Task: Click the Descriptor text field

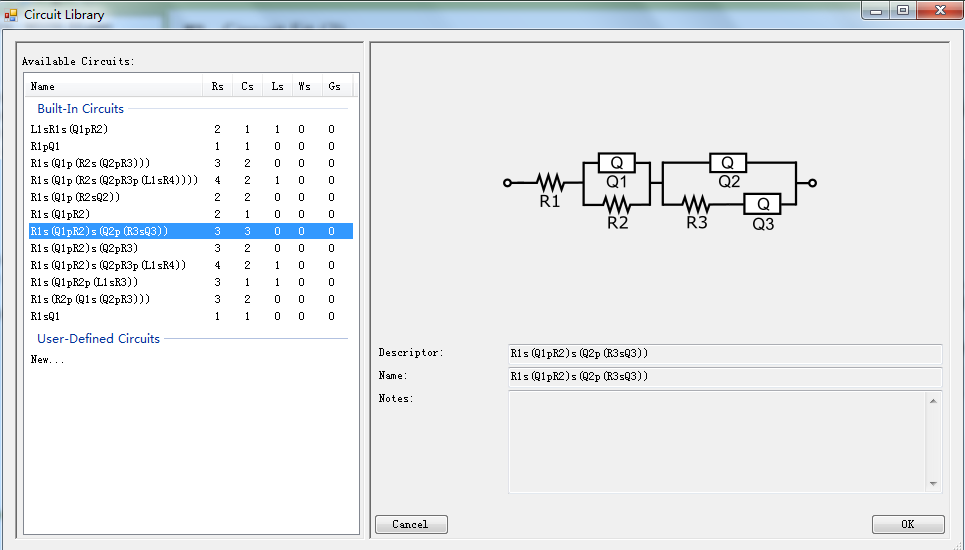Action: (725, 353)
